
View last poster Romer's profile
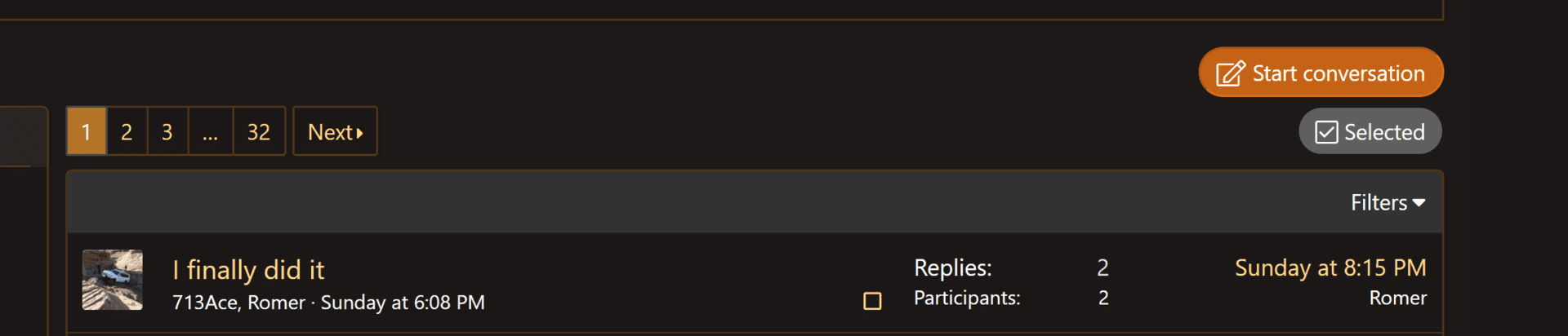coord(1397,298)
